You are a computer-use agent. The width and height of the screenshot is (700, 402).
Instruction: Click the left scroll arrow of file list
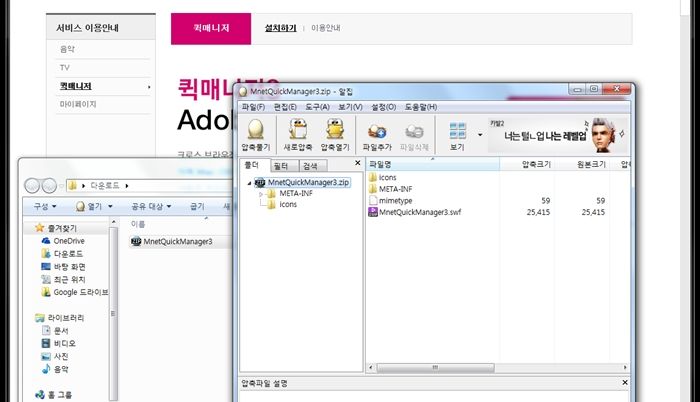(x=371, y=368)
